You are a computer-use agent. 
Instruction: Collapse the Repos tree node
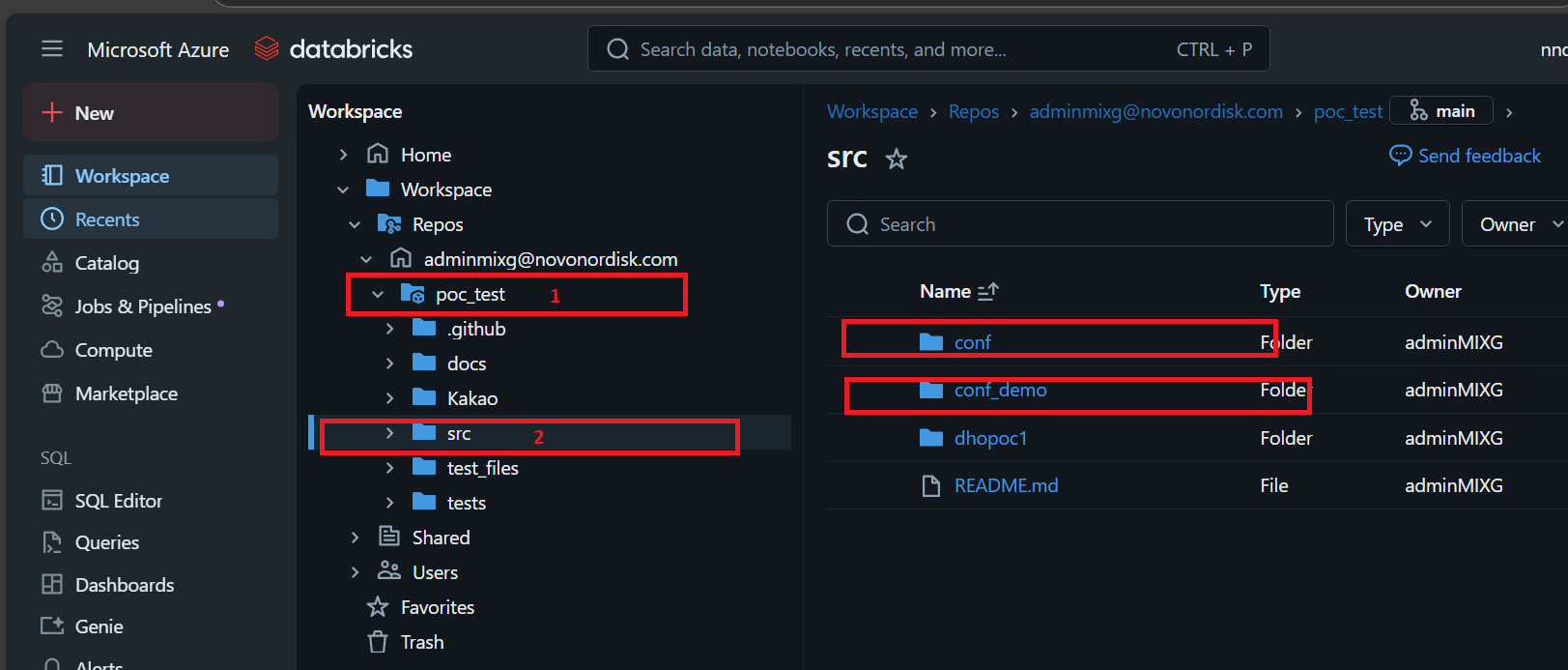click(355, 224)
